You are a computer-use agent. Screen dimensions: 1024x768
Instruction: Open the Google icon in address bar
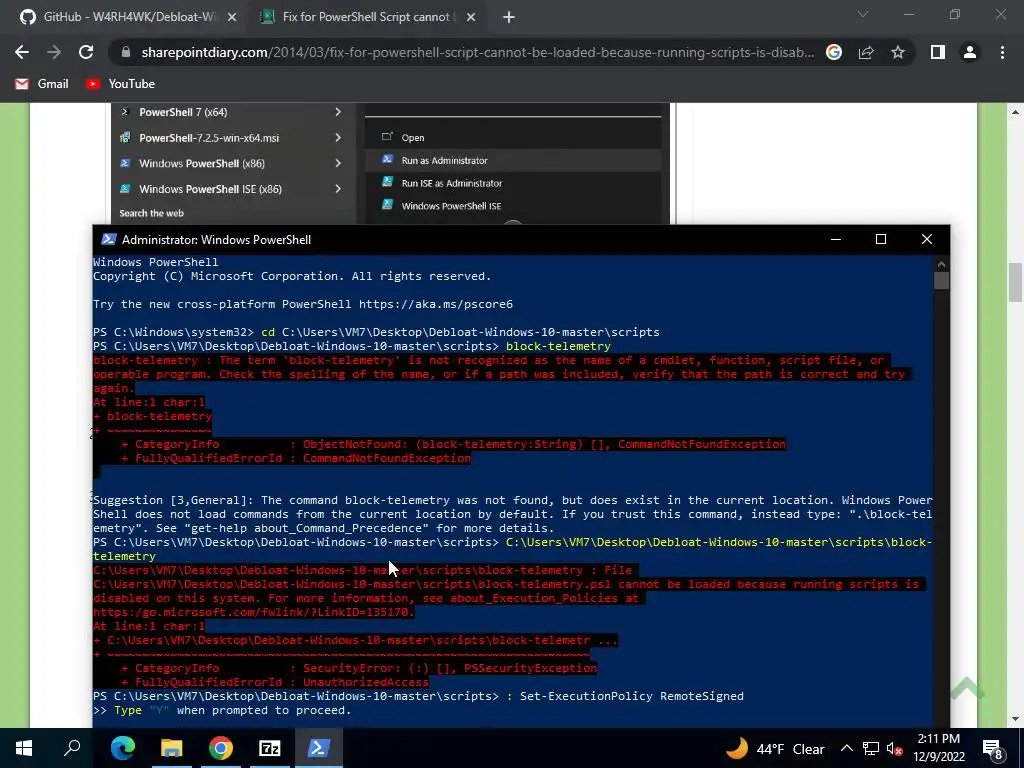[x=834, y=52]
